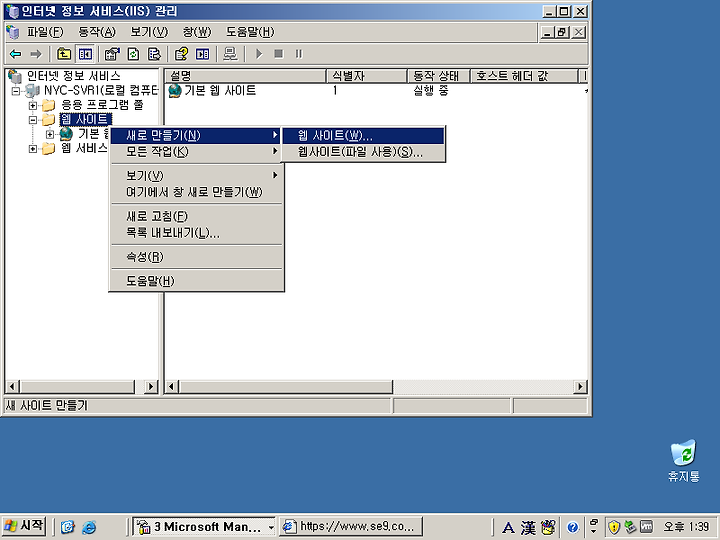Screen dimensions: 720x540
Task: Choose 속성(R) in context menu
Action: (196, 257)
